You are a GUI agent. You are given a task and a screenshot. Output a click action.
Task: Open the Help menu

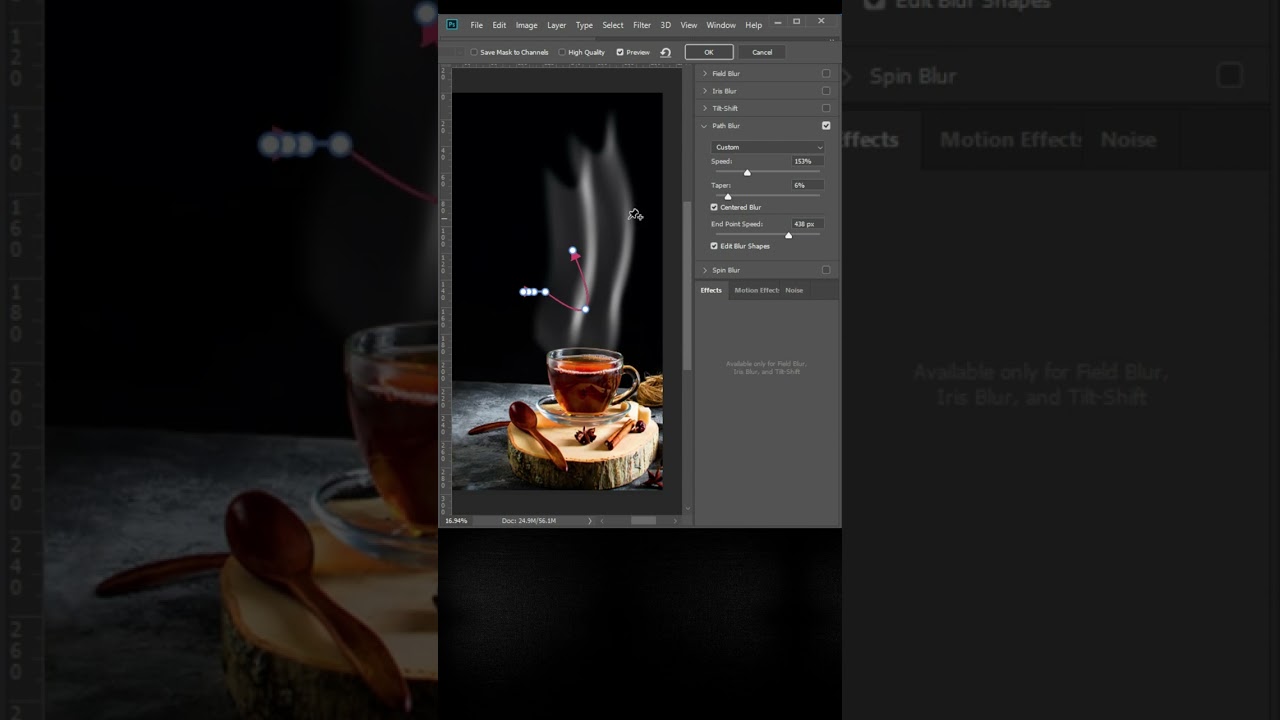(x=754, y=25)
